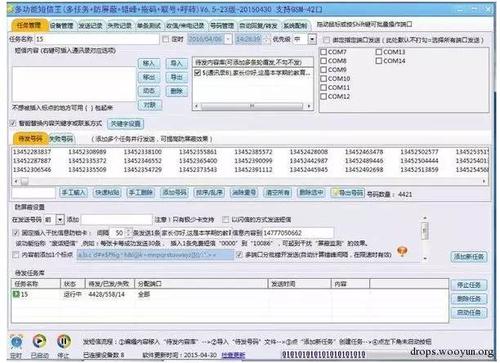The image size is (500, 363).
Task: Click the 停止任务 stop task button
Action: (x=469, y=285)
